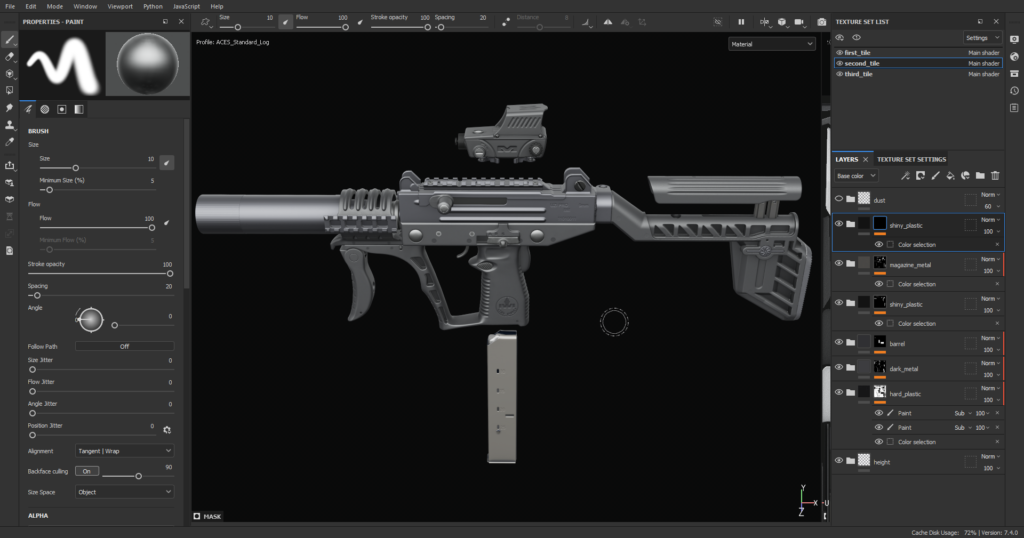The image size is (1024, 538).
Task: Select the second_tile texture set
Action: pos(918,63)
